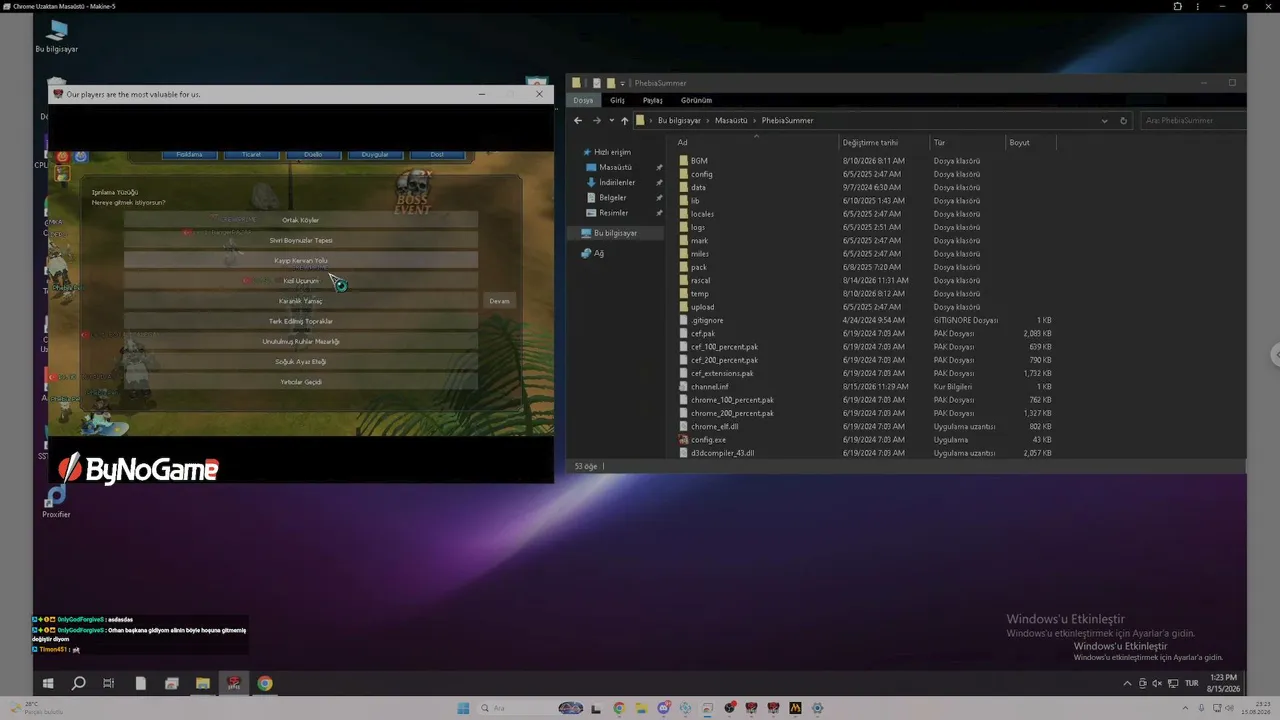Click the channel.inf file icon
The width and height of the screenshot is (1280, 720).
click(684, 386)
